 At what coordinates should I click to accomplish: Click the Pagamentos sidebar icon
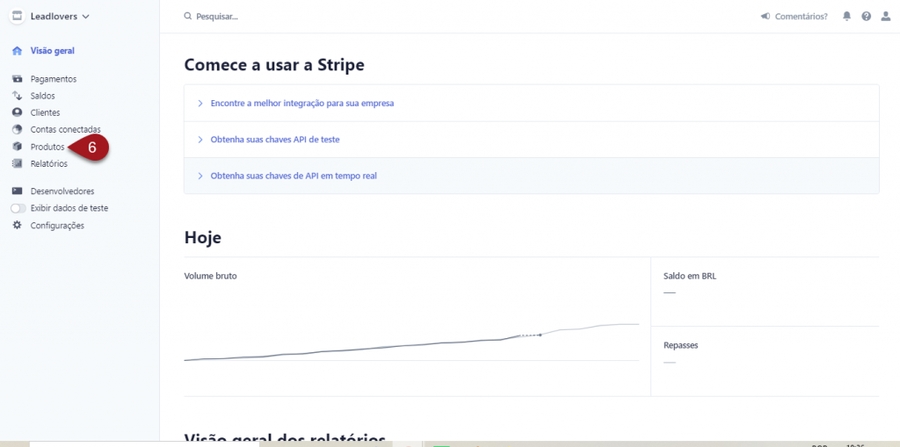(17, 79)
